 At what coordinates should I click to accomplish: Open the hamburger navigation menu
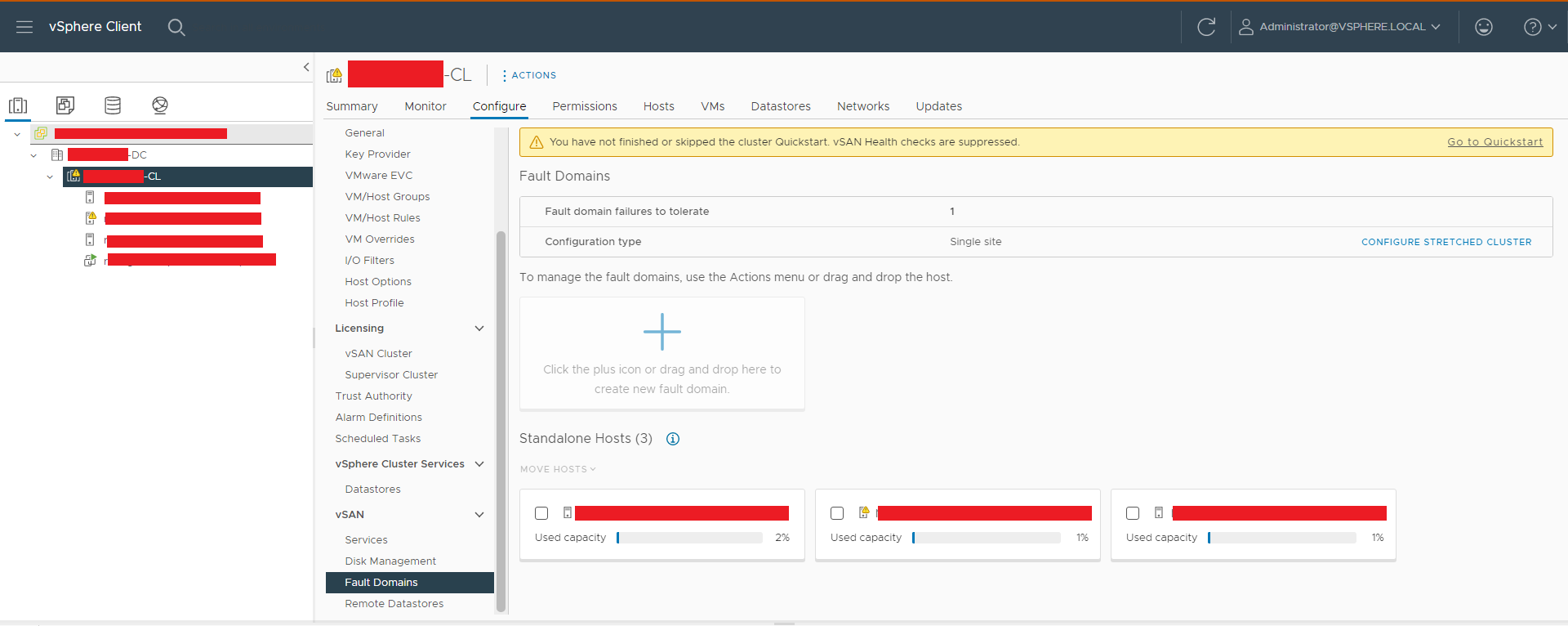[24, 27]
